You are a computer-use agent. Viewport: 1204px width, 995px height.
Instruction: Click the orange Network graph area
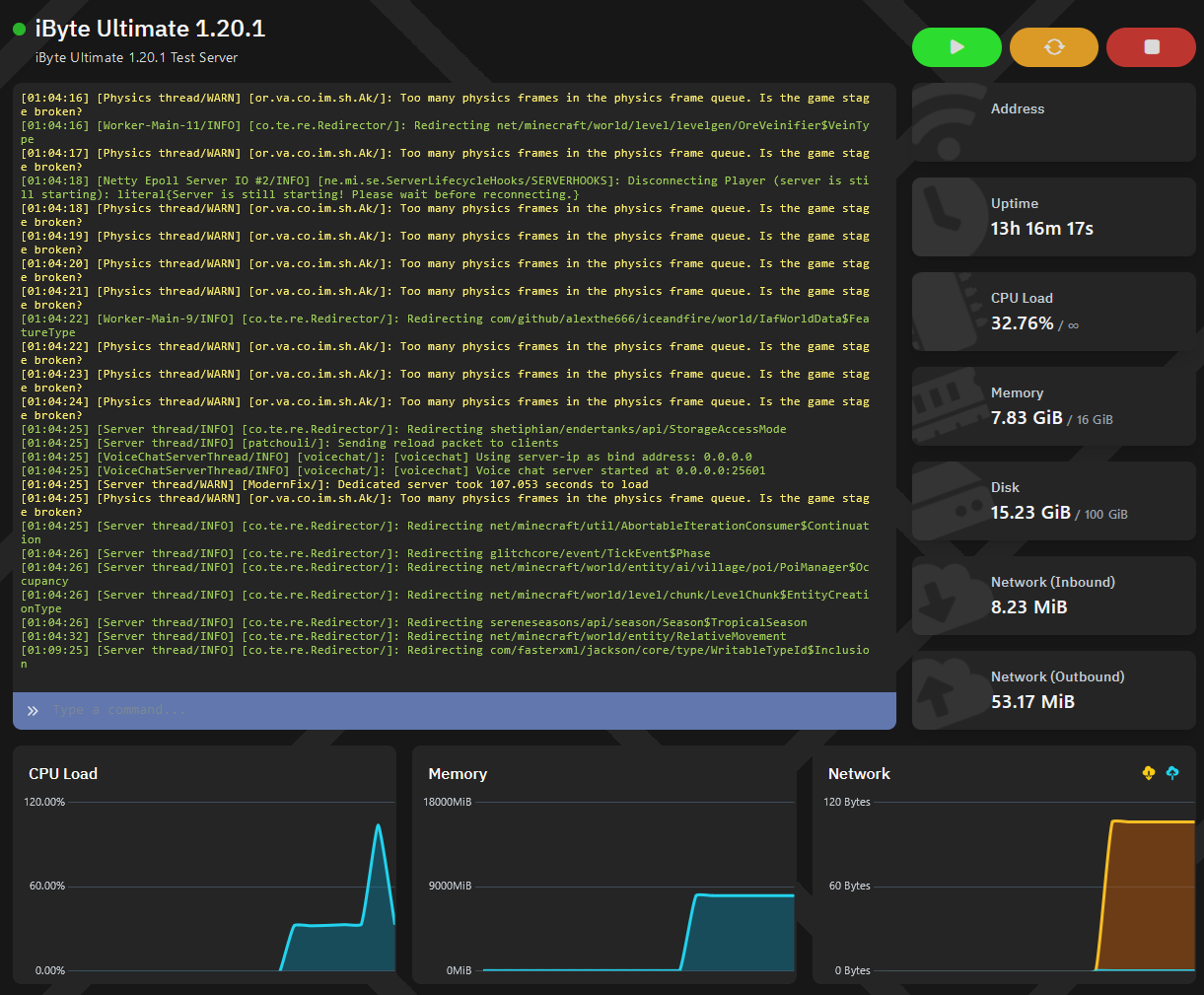(x=1152, y=895)
